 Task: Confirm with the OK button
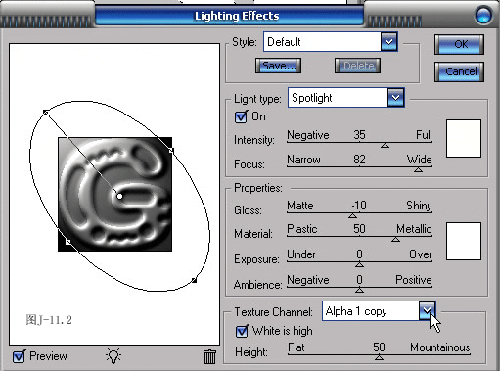coord(459,44)
